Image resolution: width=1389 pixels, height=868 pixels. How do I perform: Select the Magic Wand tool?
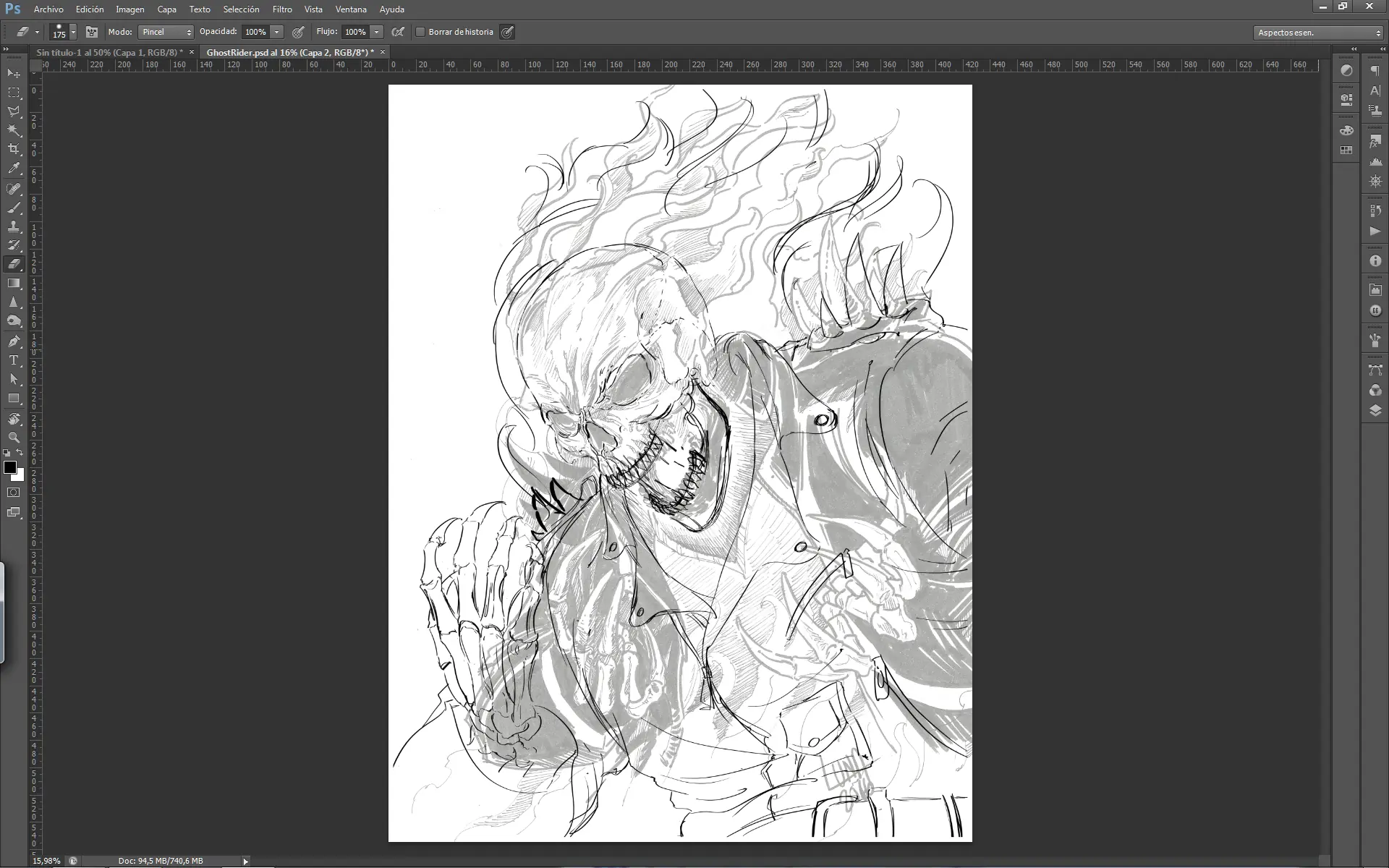point(14,130)
